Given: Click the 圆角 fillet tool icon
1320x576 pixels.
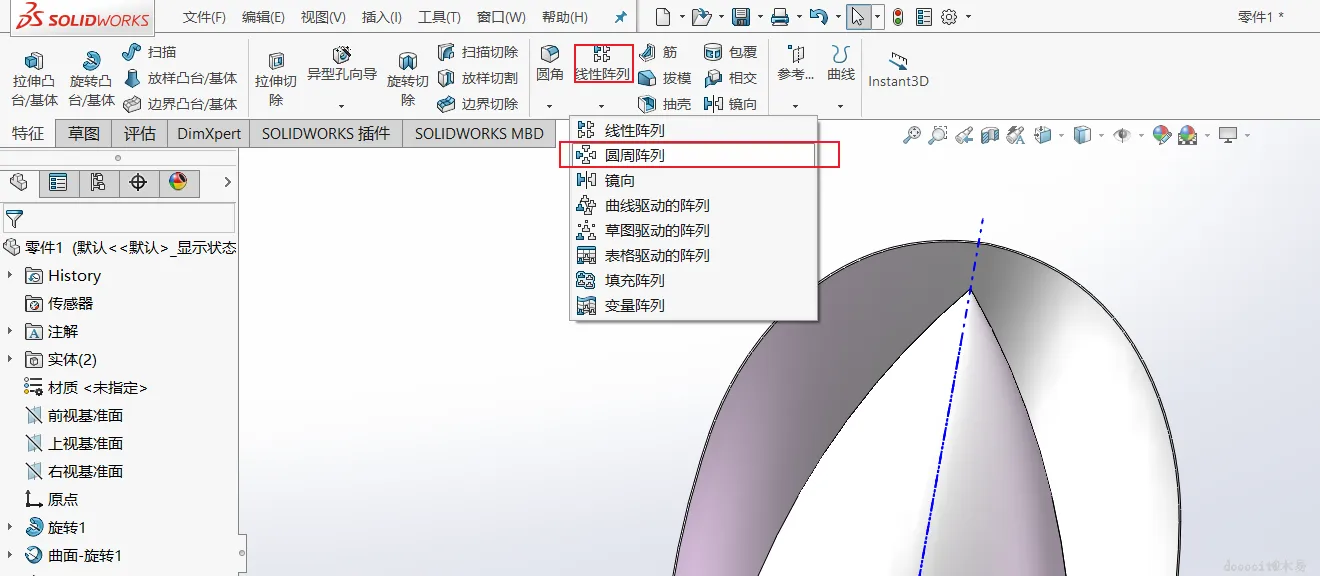Looking at the screenshot, I should pyautogui.click(x=550, y=54).
